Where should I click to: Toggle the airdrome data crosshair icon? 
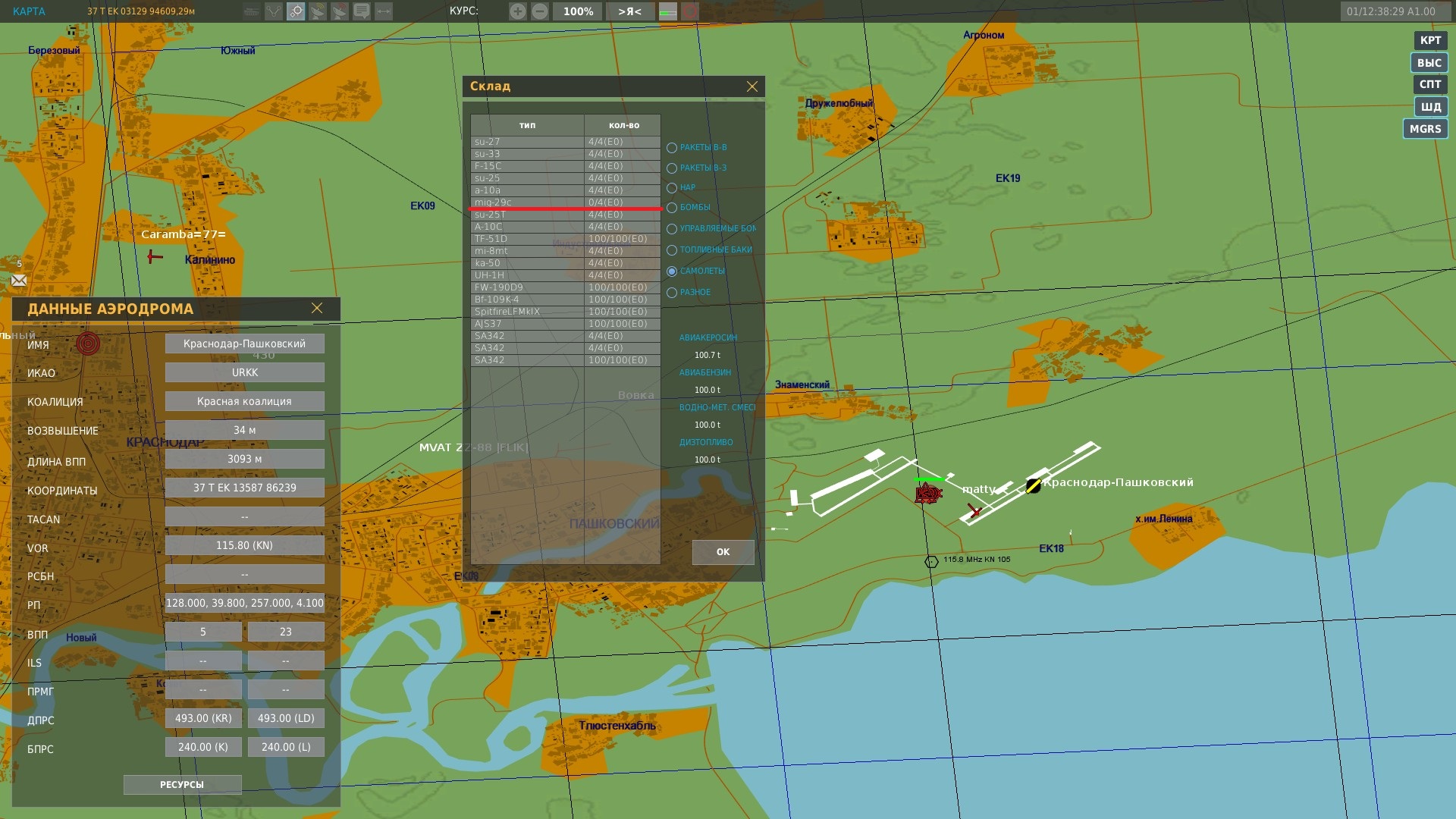[x=296, y=11]
